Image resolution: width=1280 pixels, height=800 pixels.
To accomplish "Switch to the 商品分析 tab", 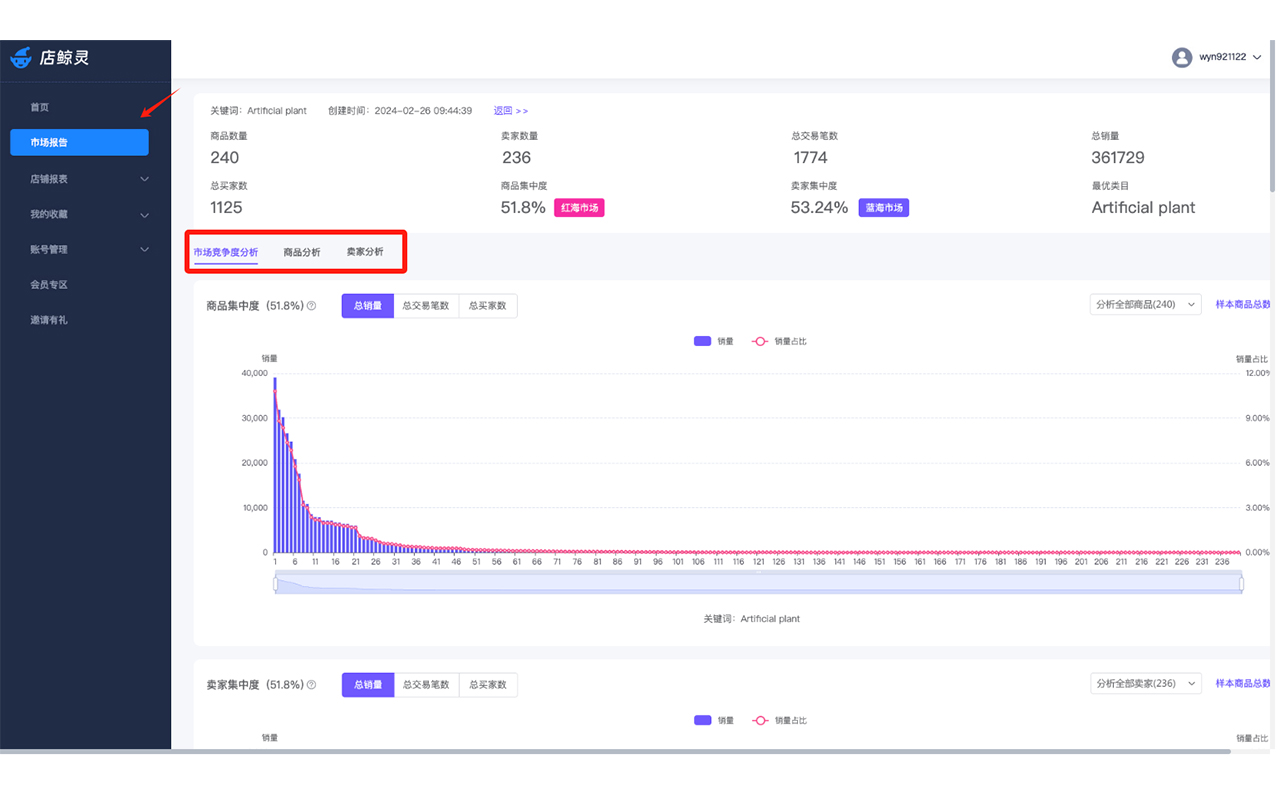I will click(302, 252).
